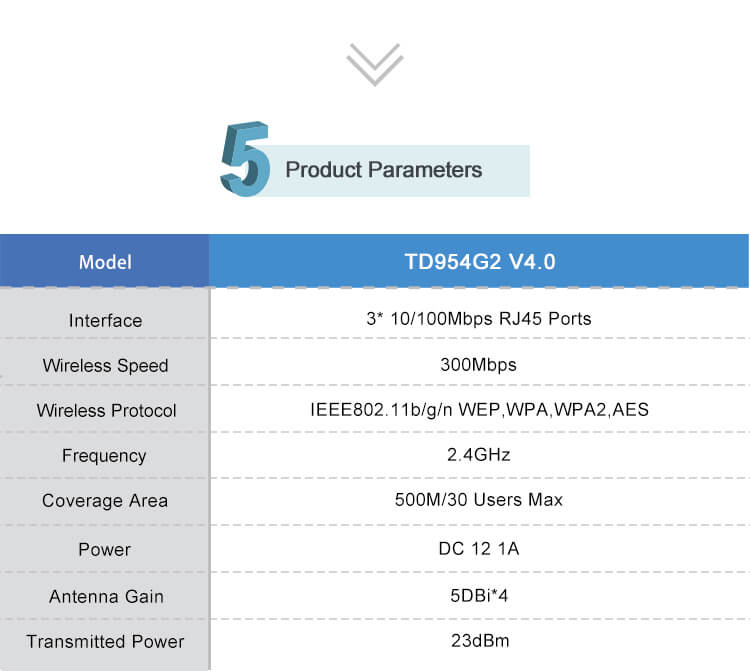Click the 3* 10/100Mbps RJ45 Ports value

point(479,319)
